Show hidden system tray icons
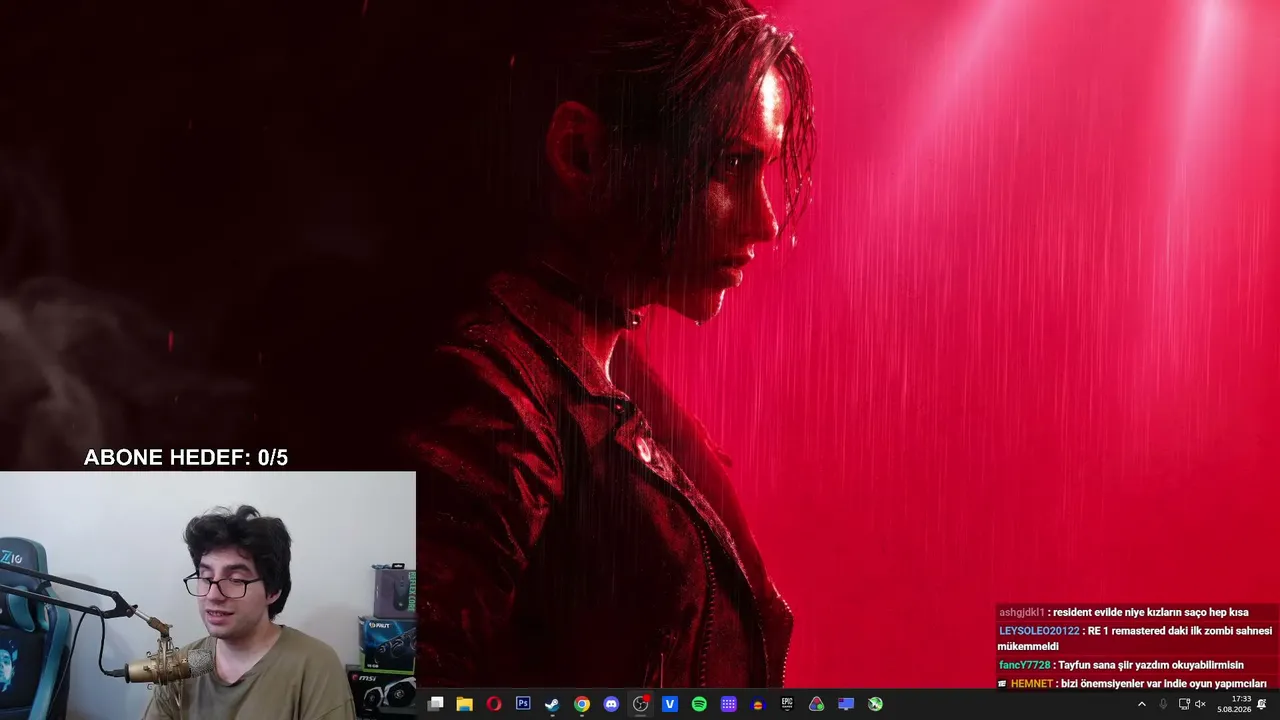 click(1142, 704)
